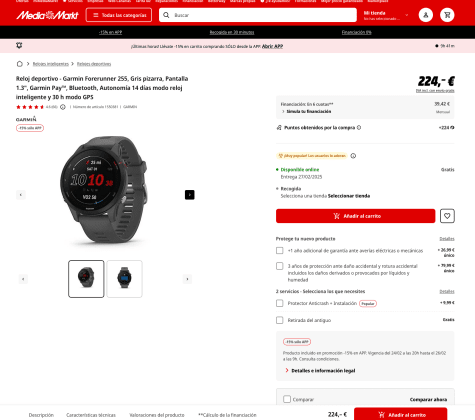Go to Valoraciones del producto tab
The height and width of the screenshot is (420, 475).
[157, 415]
